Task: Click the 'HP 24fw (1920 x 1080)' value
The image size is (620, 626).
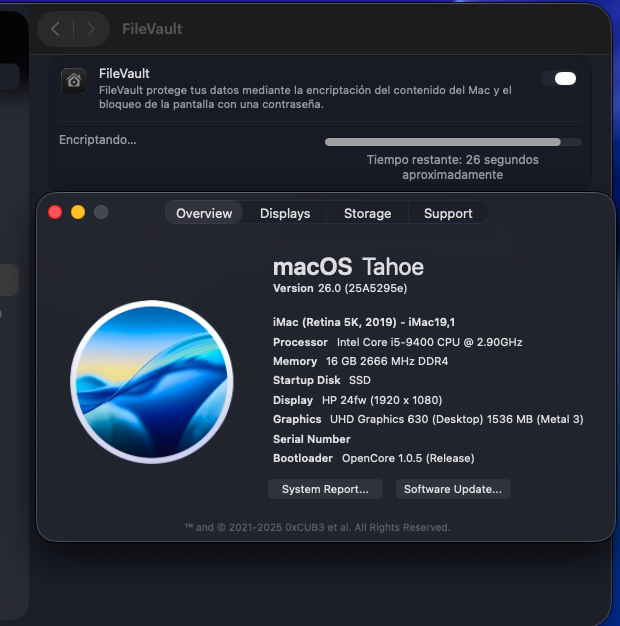Action: coord(382,400)
